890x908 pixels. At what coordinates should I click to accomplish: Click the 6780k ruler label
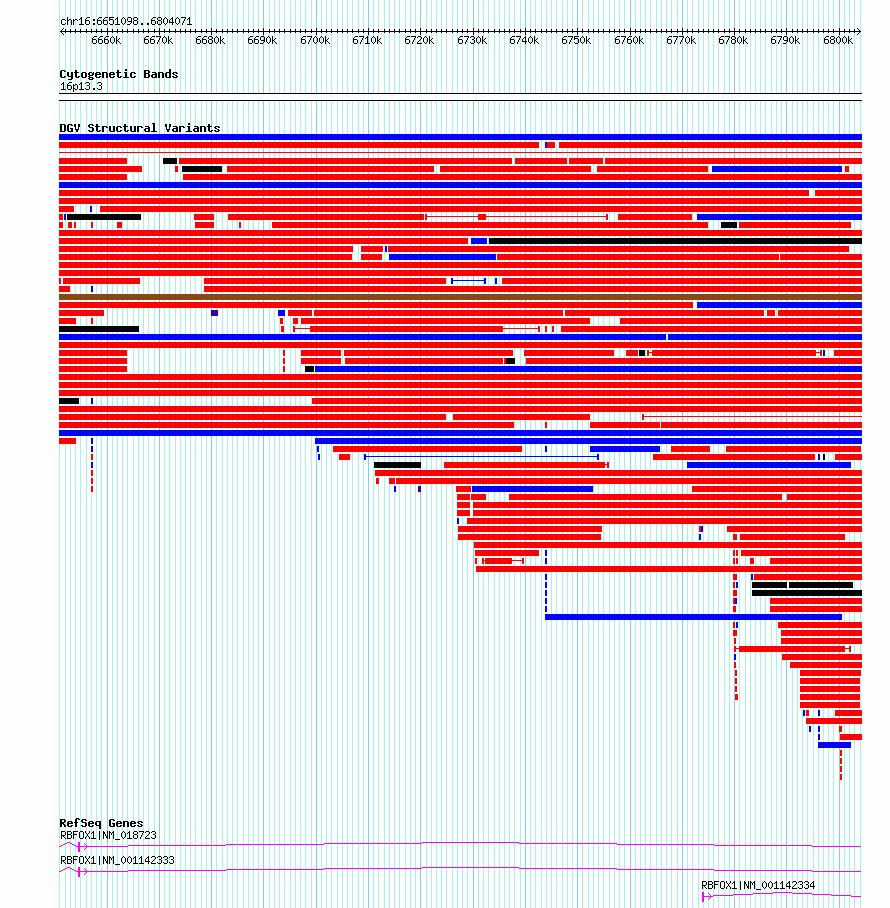(x=733, y=41)
